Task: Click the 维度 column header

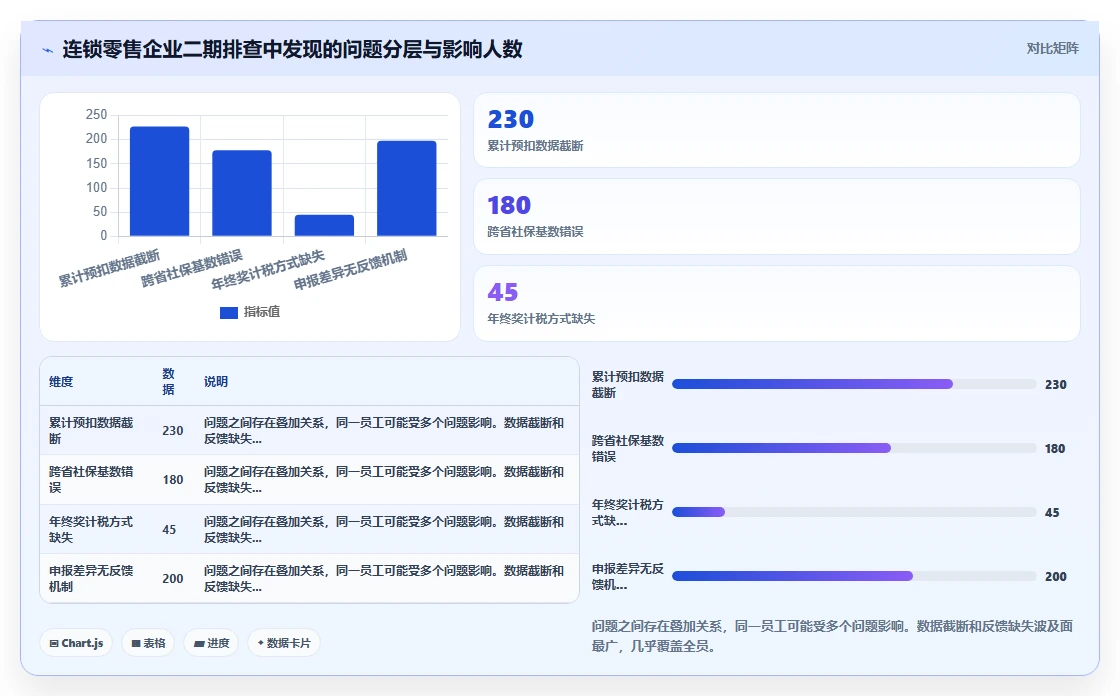Action: pos(61,382)
